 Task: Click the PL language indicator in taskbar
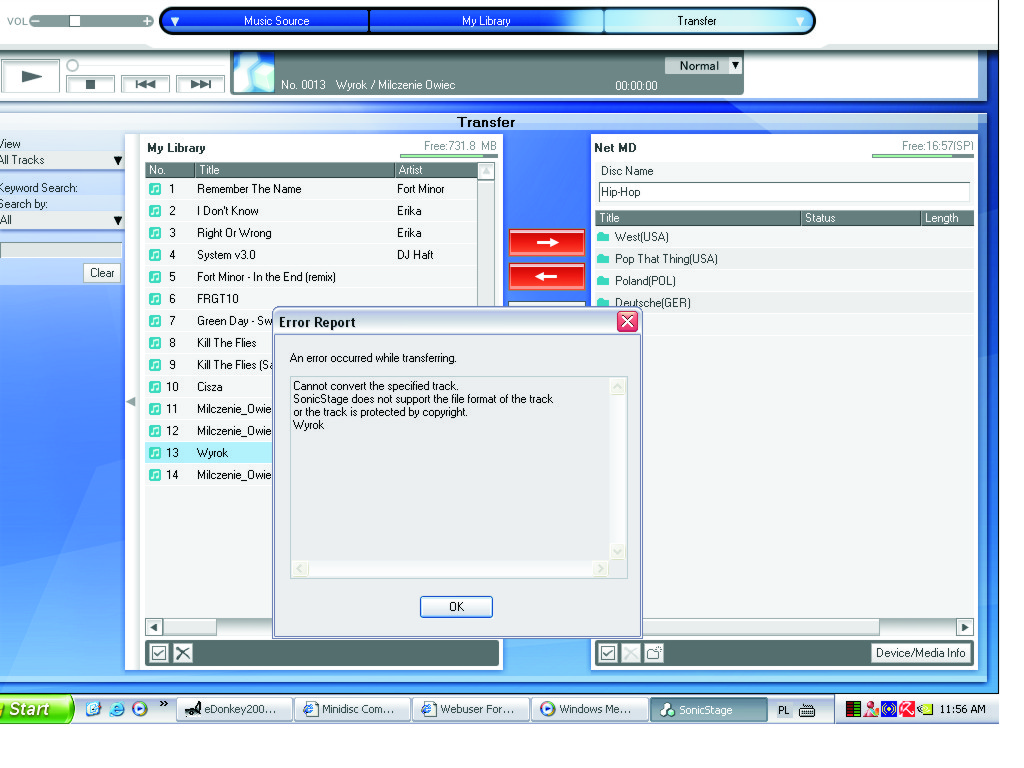pos(784,710)
